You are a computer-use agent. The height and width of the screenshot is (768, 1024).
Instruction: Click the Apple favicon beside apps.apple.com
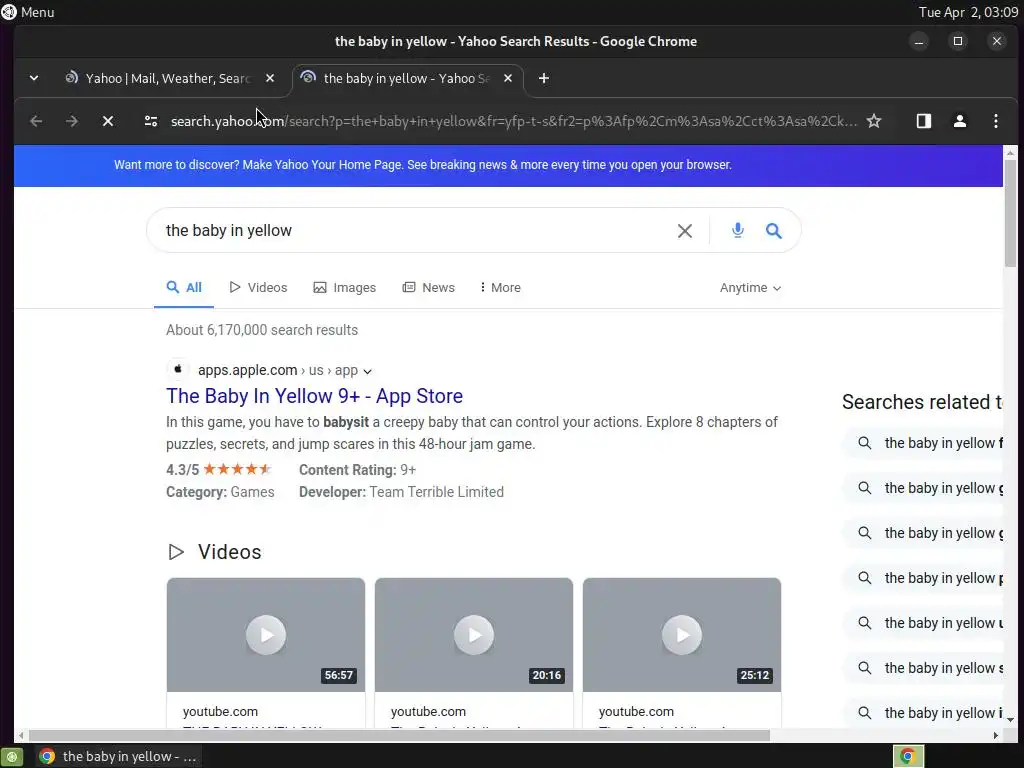[178, 369]
